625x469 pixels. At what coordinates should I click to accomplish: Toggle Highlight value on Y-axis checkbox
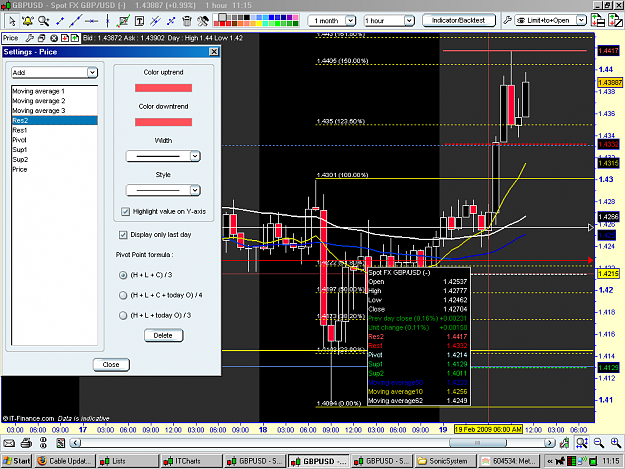tap(126, 211)
